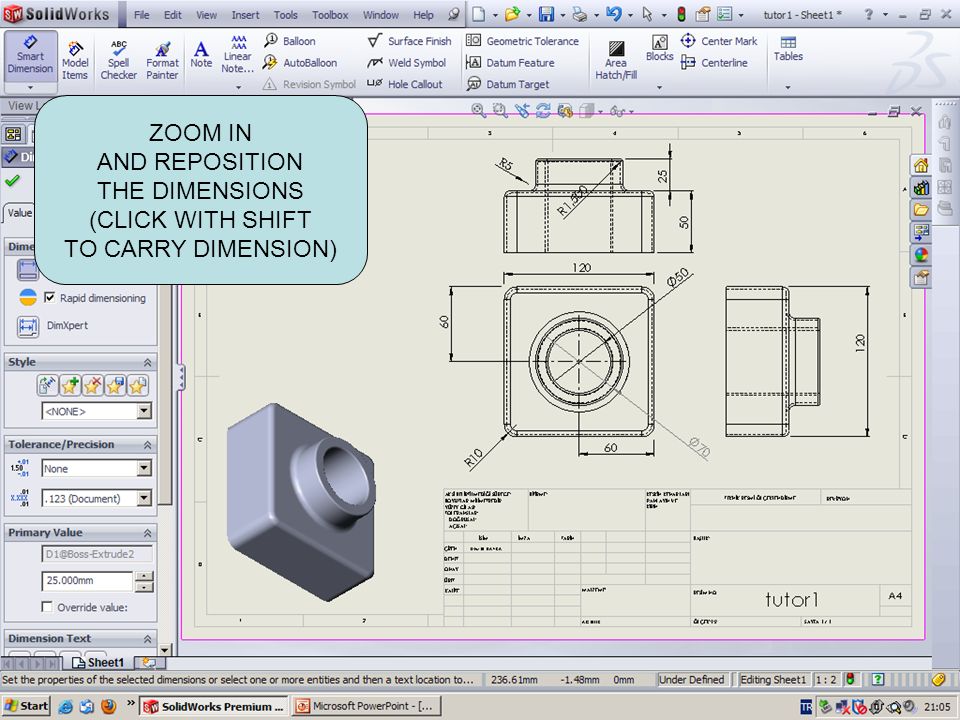Open the Blocks tool
This screenshot has width=960, height=720.
pyautogui.click(x=659, y=48)
